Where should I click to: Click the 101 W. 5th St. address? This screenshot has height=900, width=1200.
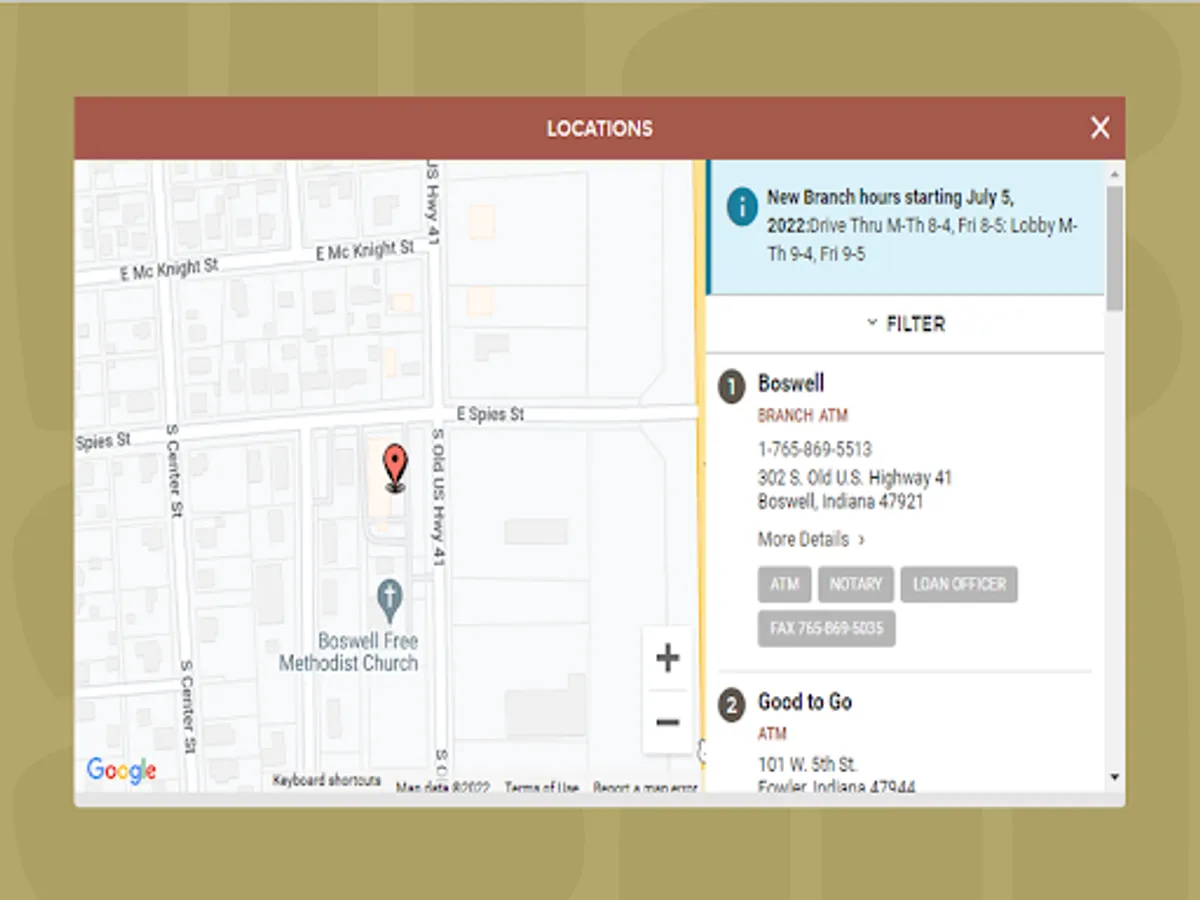point(808,765)
